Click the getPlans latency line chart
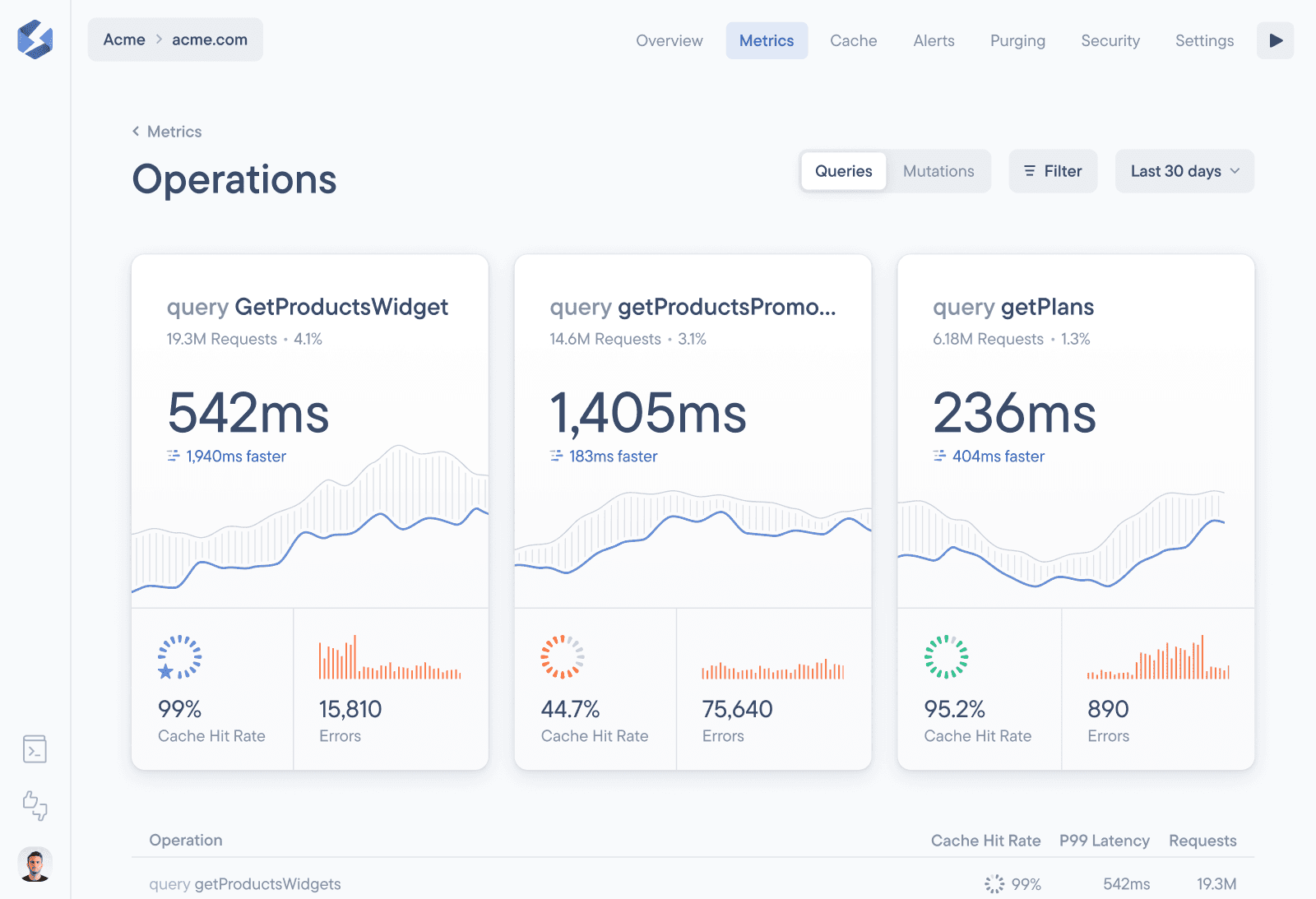The width and height of the screenshot is (1316, 899). pyautogui.click(x=1075, y=543)
